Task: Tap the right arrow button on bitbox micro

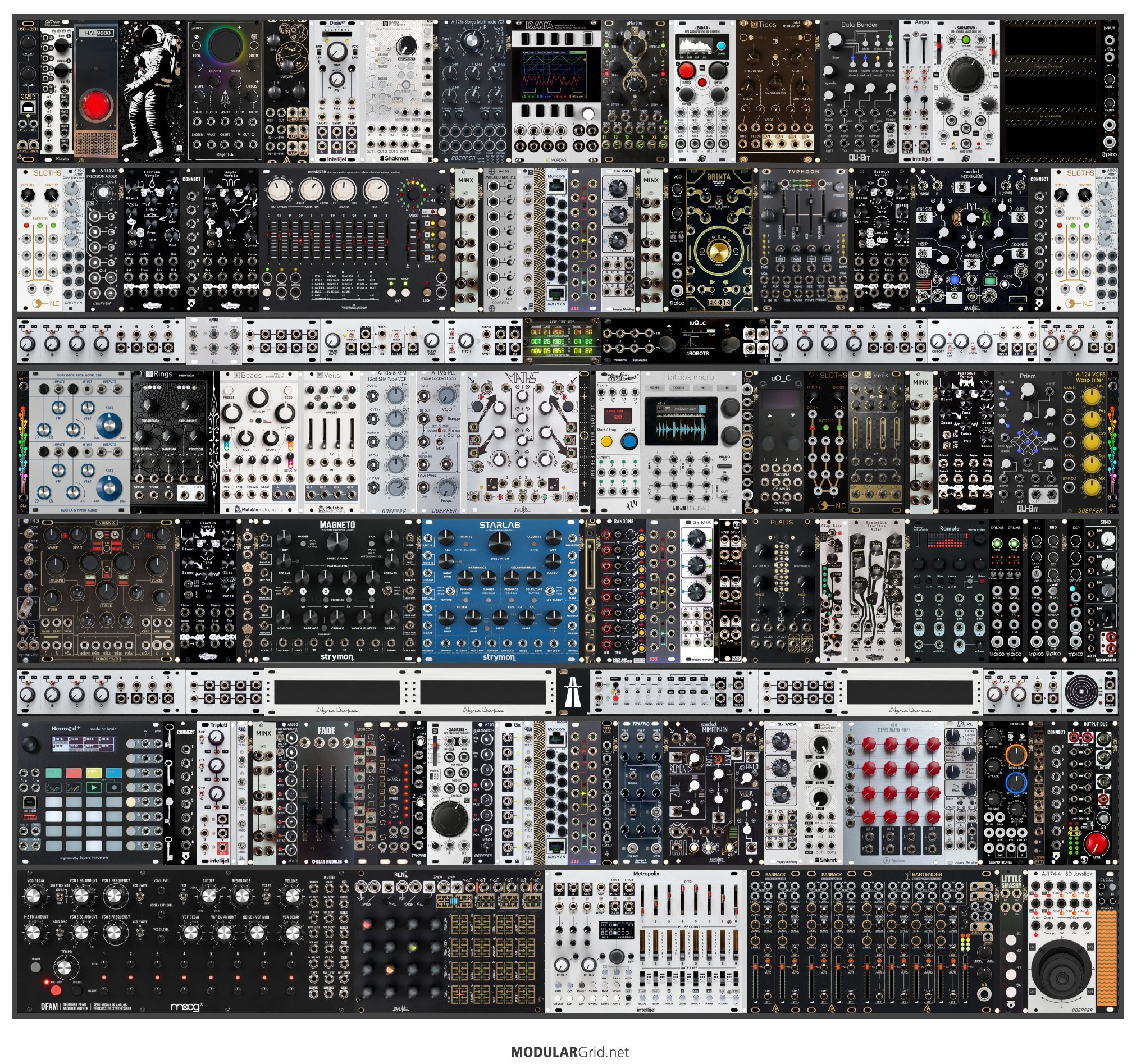Action: click(x=726, y=387)
